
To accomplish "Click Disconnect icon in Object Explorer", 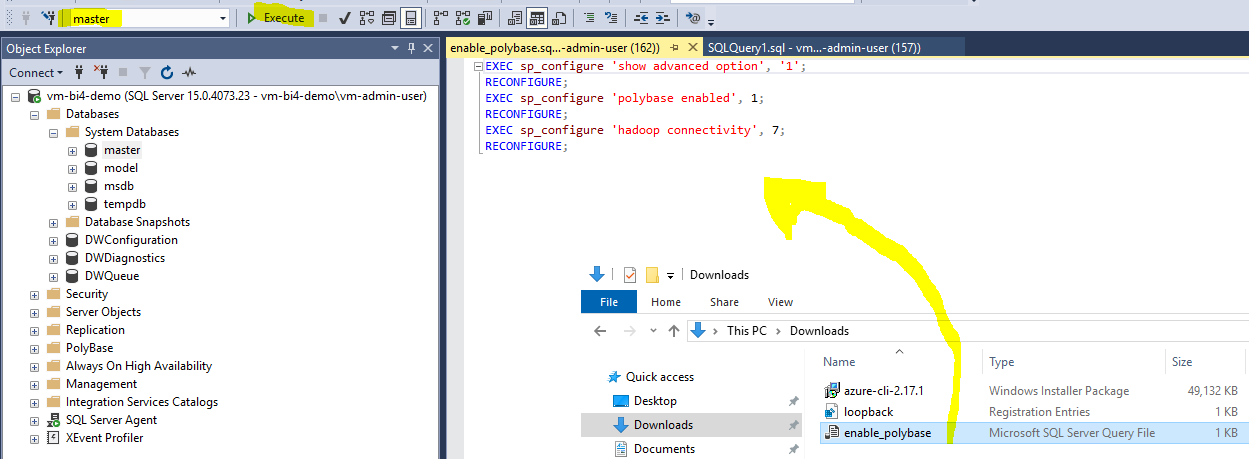I will click(100, 73).
